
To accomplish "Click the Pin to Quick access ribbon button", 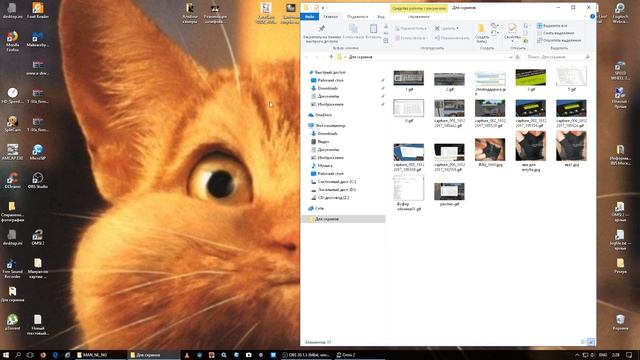I will (x=321, y=33).
